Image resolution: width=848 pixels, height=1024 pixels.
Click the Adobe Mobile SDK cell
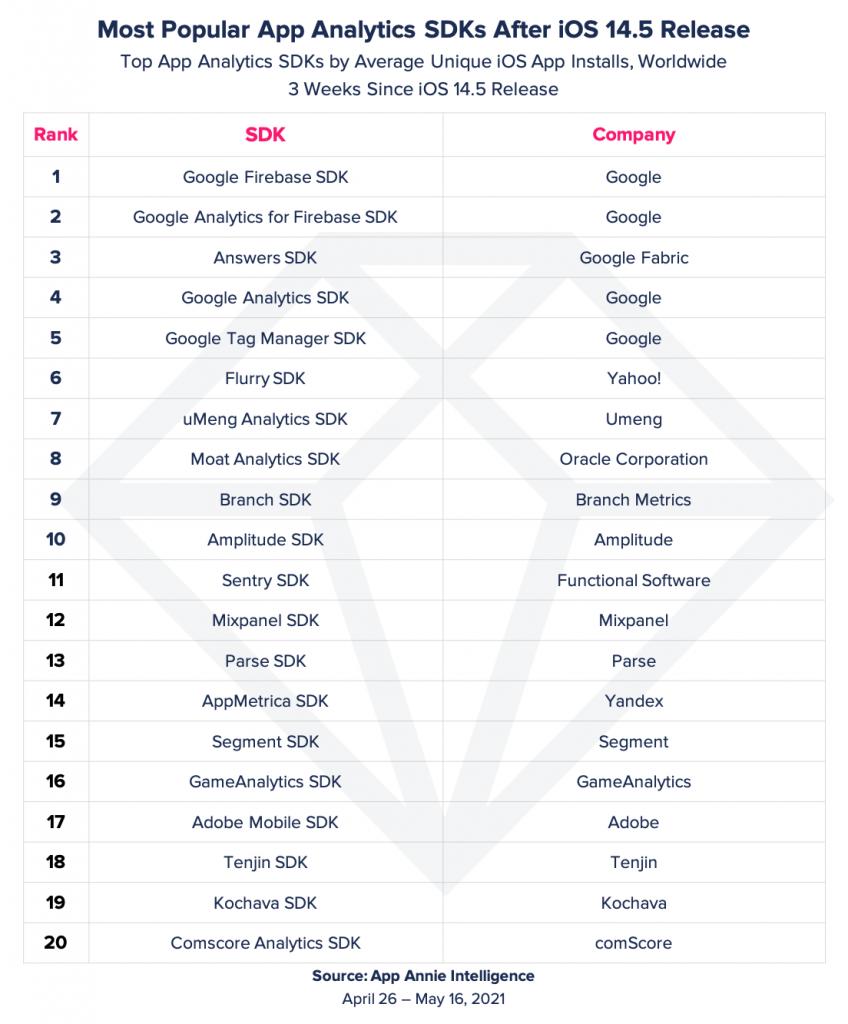265,822
